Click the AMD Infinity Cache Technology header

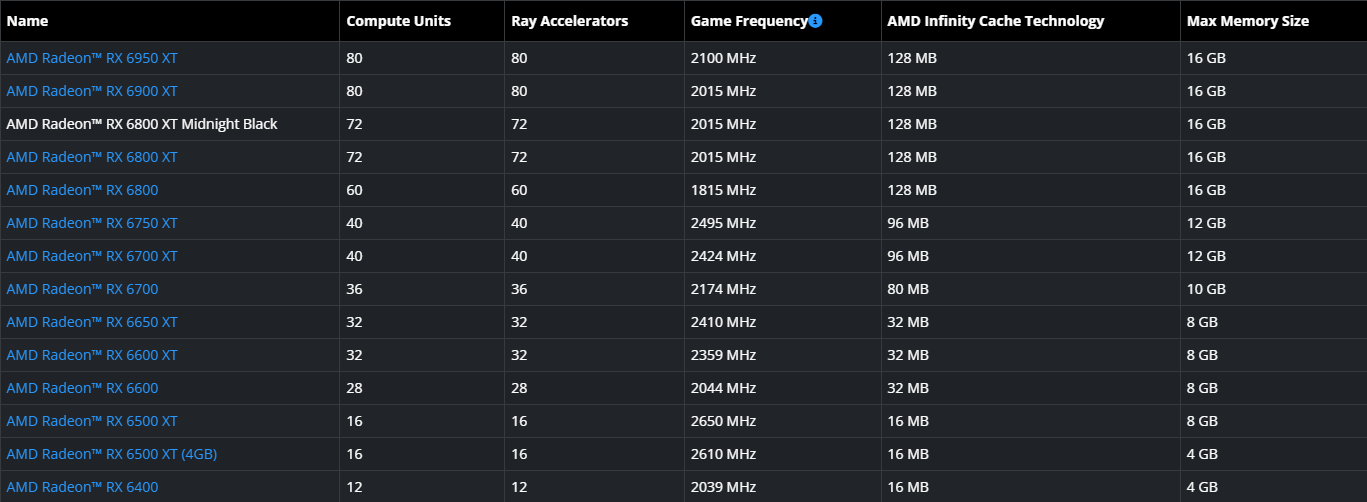pyautogui.click(x=996, y=21)
